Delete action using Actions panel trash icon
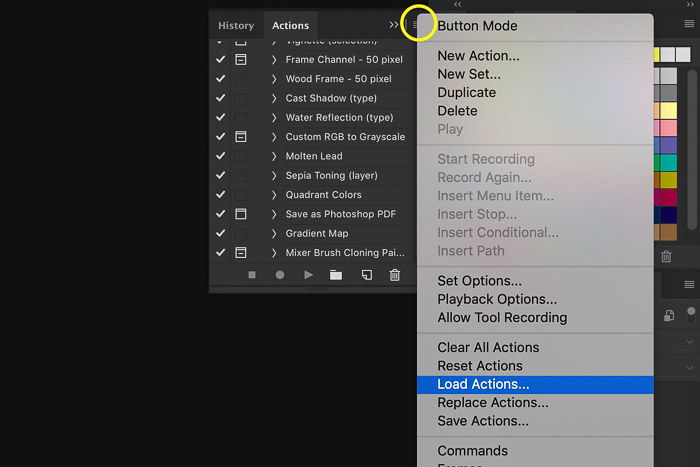Viewport: 700px width, 467px height. pyautogui.click(x=395, y=275)
